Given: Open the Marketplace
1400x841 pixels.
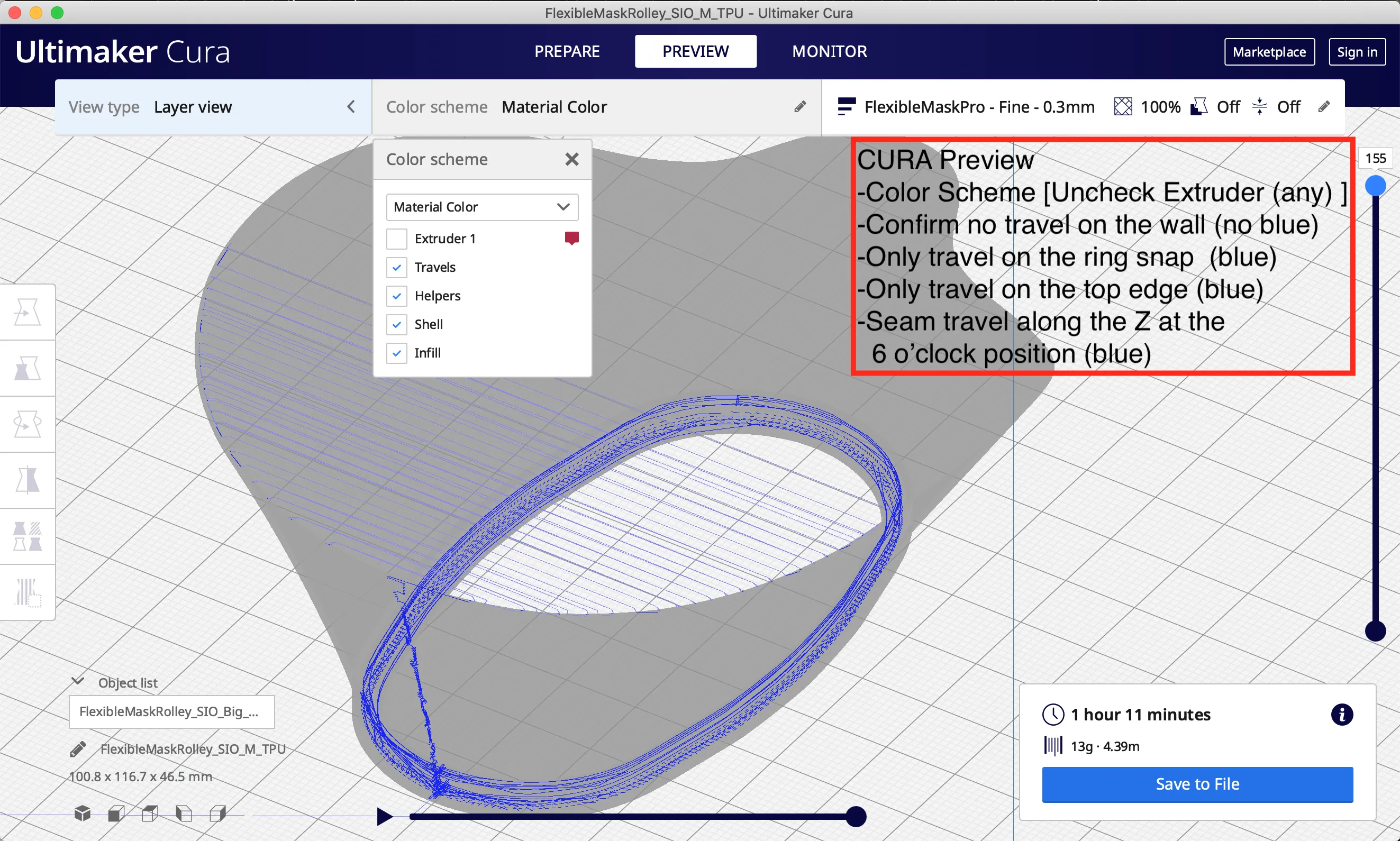Looking at the screenshot, I should point(1269,52).
